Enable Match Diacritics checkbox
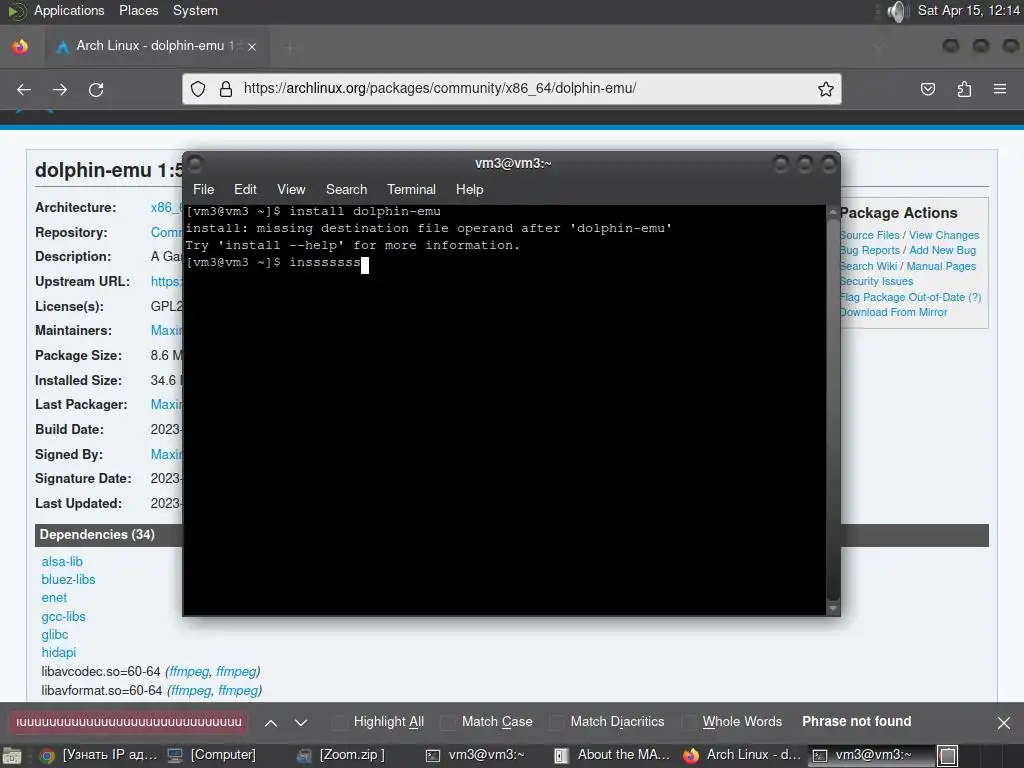Viewport: 1024px width, 768px height. click(x=556, y=722)
